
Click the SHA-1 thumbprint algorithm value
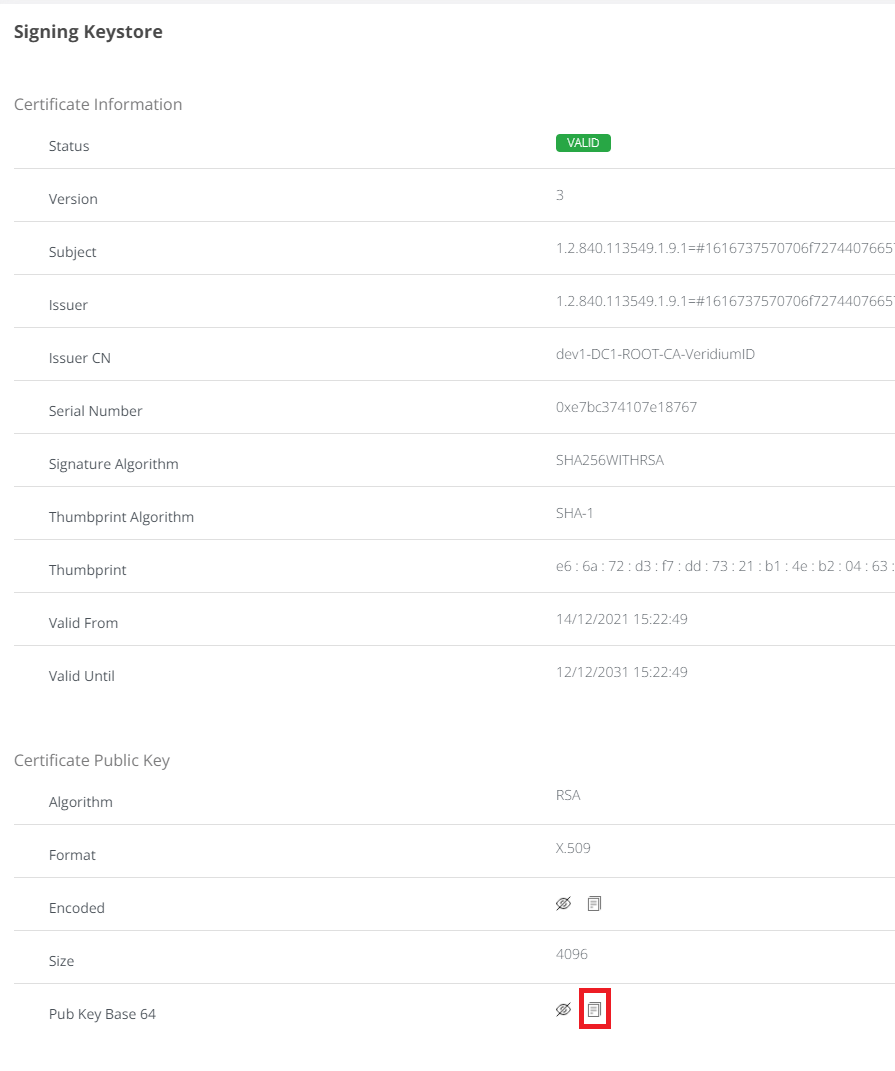click(x=575, y=513)
